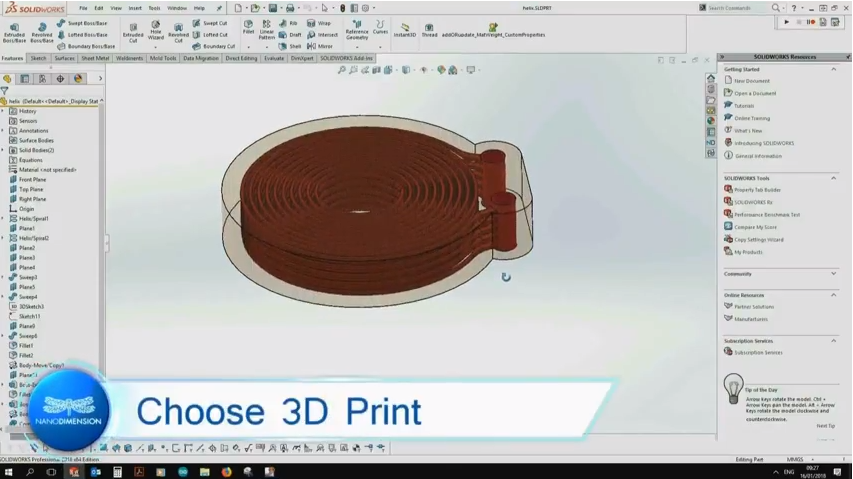Select the Extruded Boss/Base tool
Viewport: 853px width, 479px height.
(14, 33)
